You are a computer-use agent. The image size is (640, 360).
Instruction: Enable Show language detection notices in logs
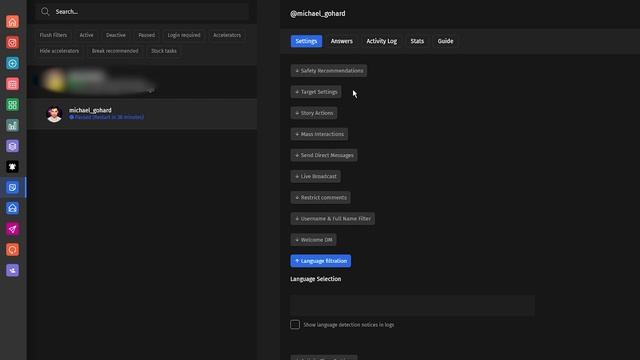click(295, 325)
